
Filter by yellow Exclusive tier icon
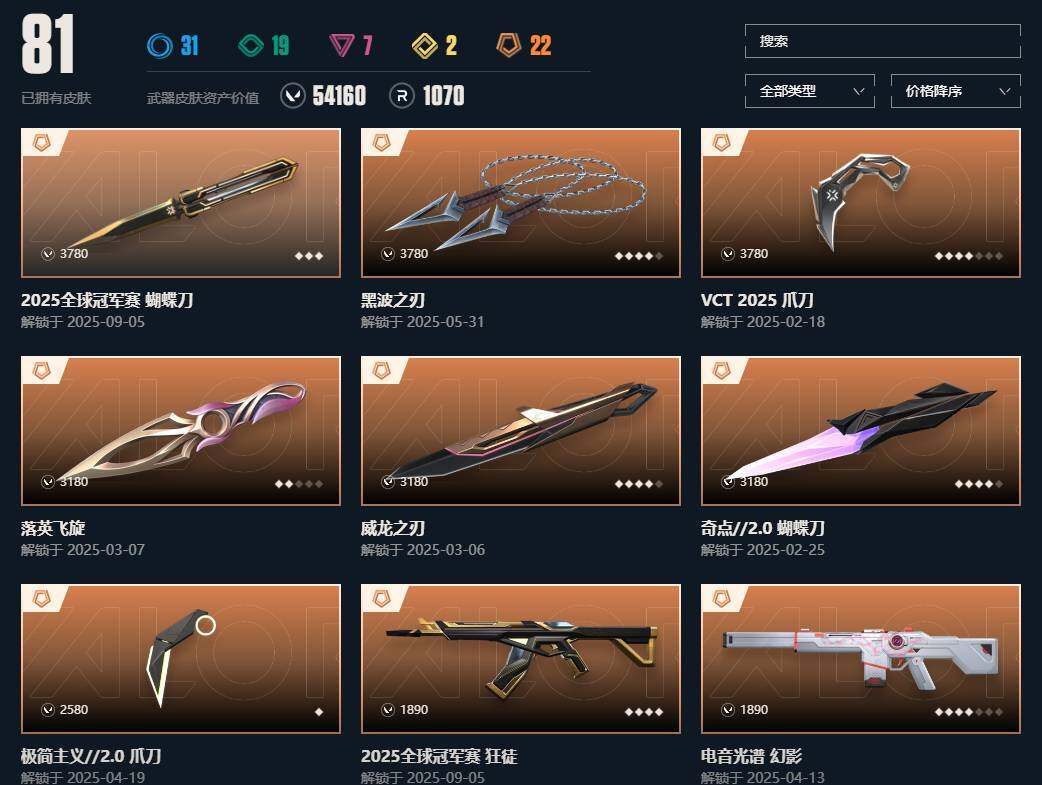click(425, 46)
